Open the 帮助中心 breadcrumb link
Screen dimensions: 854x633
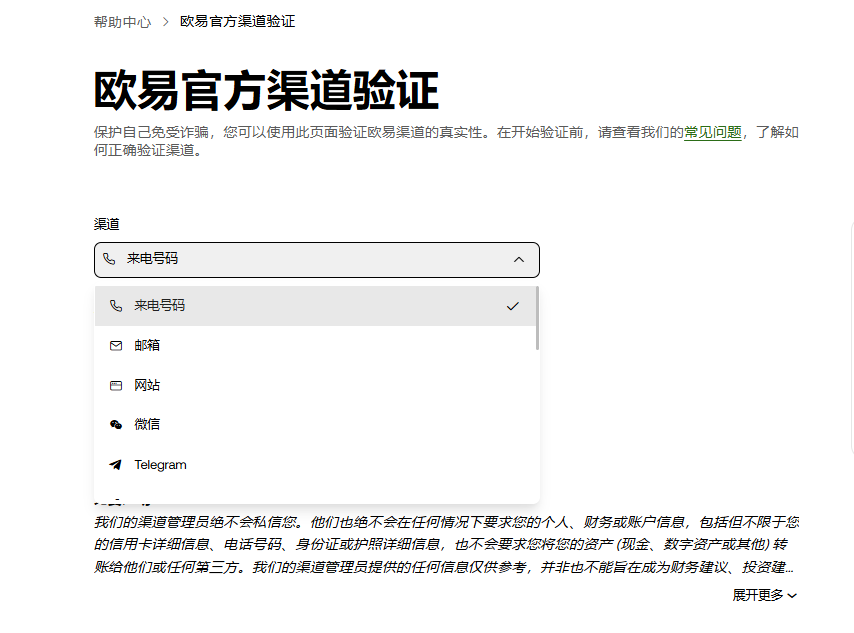(123, 22)
